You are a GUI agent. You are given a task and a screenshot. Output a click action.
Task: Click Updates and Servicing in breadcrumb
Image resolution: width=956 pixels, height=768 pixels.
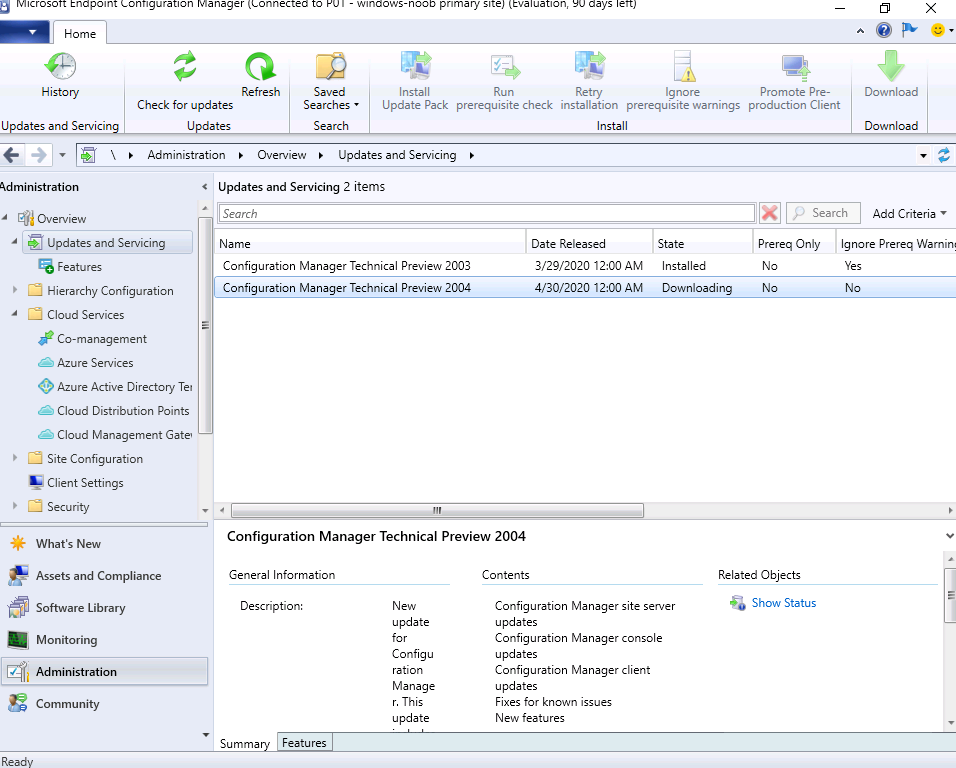pos(398,155)
